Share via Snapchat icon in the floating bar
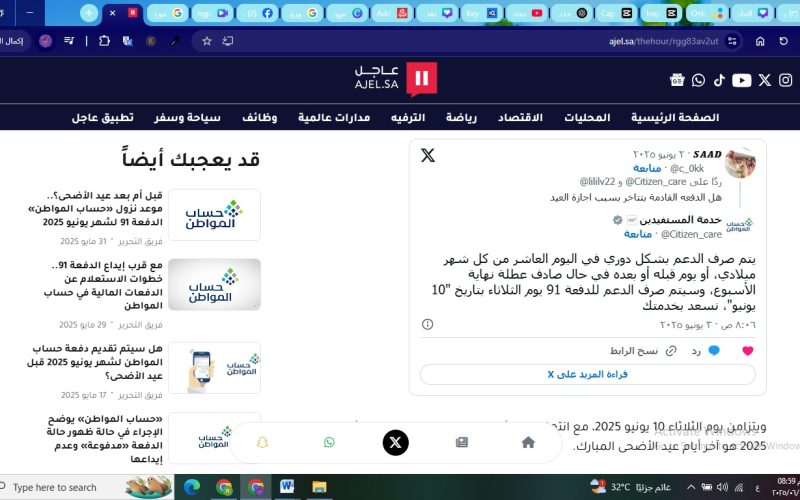The image size is (800, 500). point(263,442)
